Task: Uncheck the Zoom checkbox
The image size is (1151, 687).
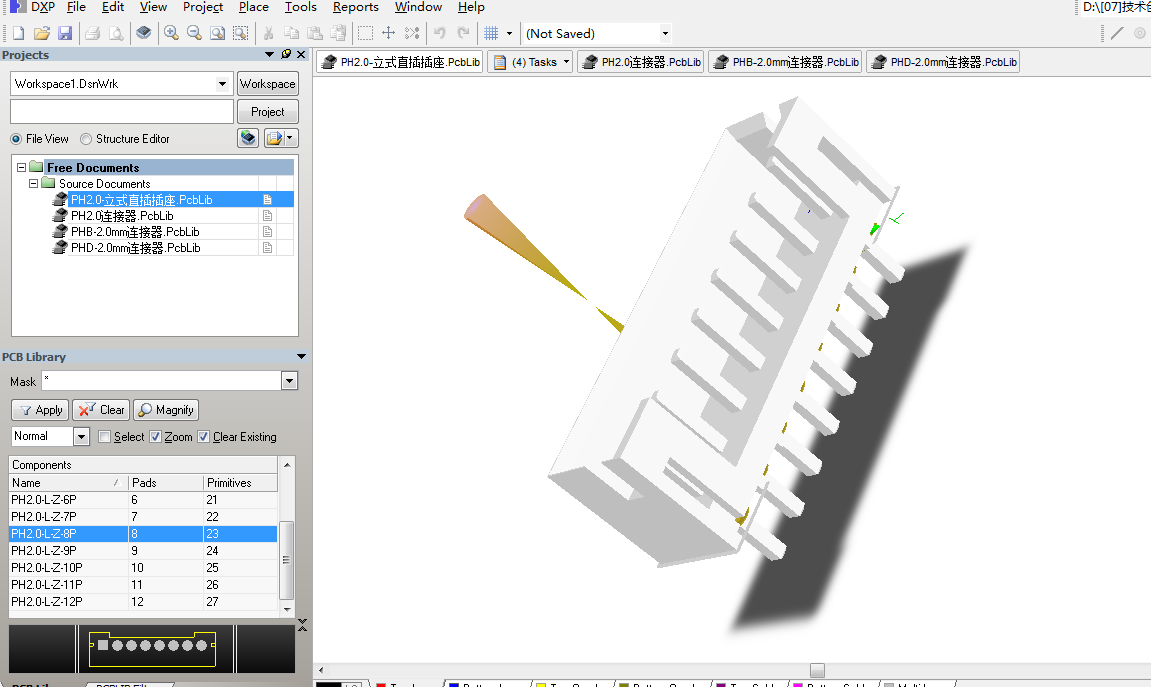Action: (156, 437)
